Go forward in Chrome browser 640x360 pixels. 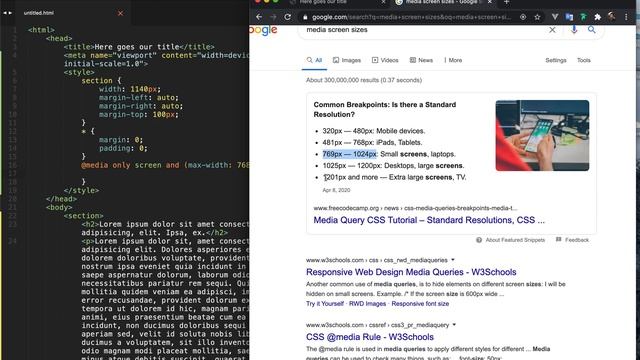coord(273,17)
